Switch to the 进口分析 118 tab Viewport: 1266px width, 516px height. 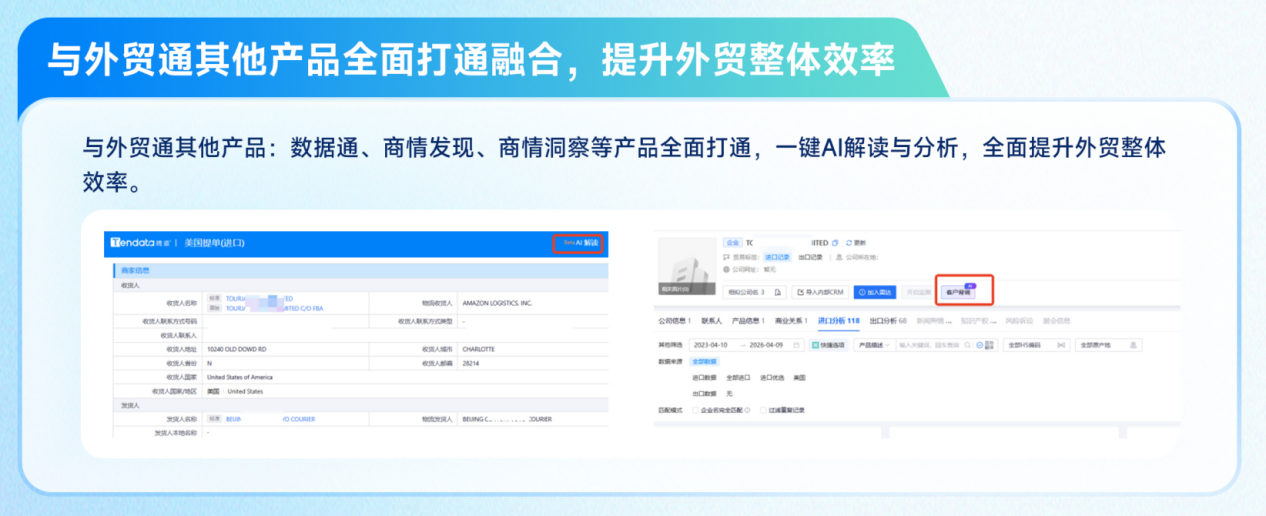[x=838, y=321]
